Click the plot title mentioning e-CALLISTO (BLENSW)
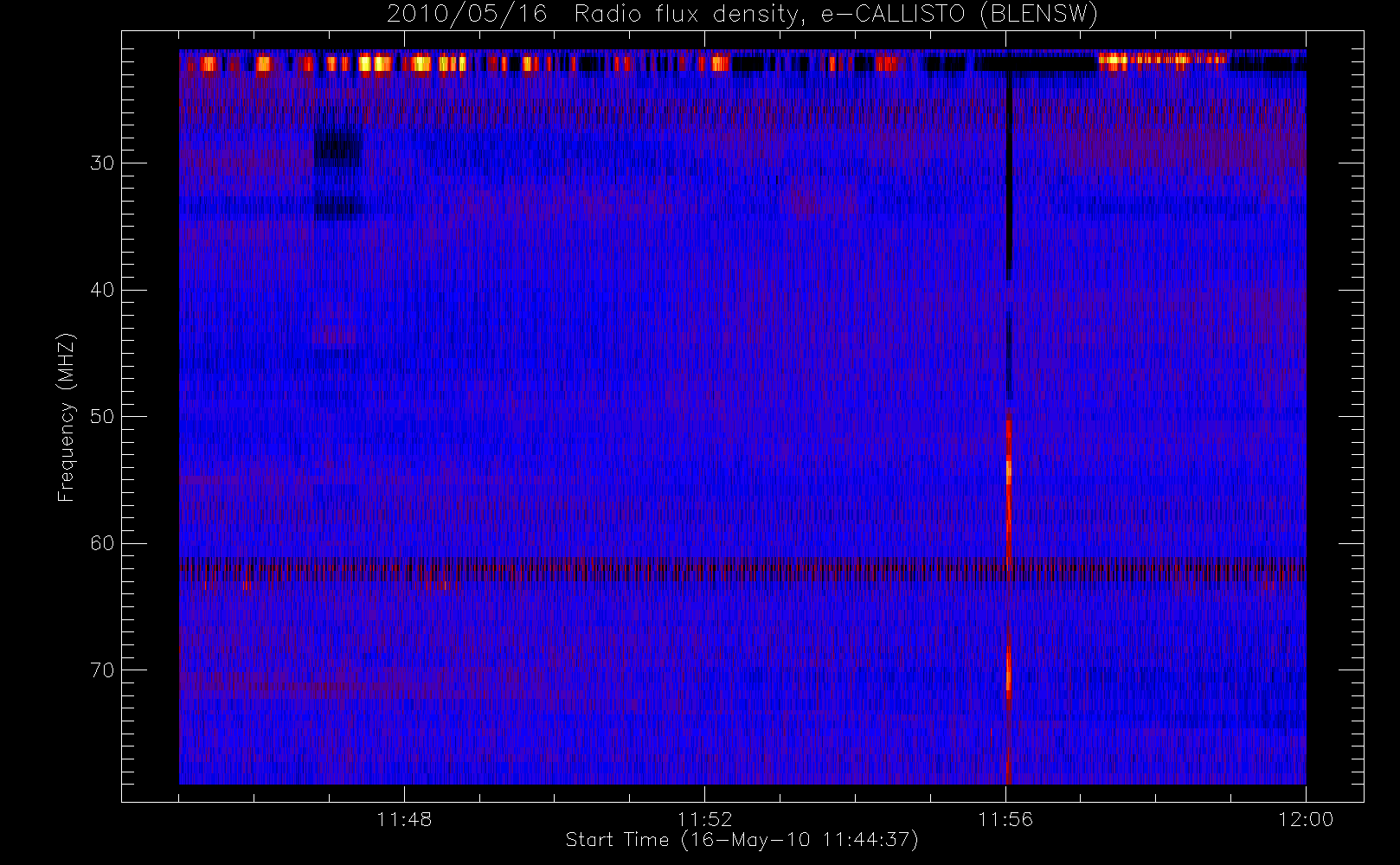This screenshot has width=1400, height=865. [x=742, y=14]
